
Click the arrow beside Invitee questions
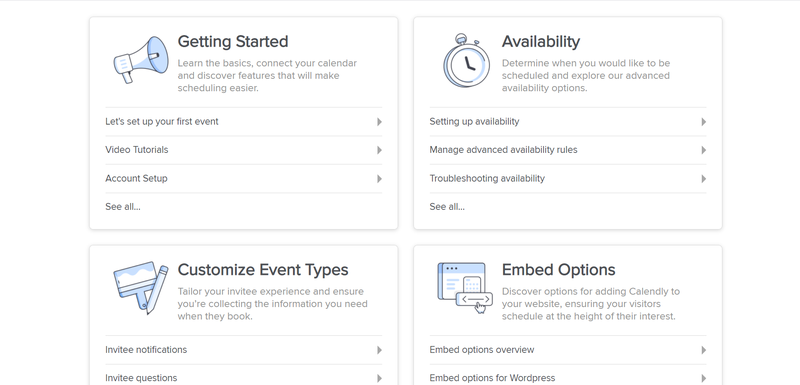tap(379, 378)
